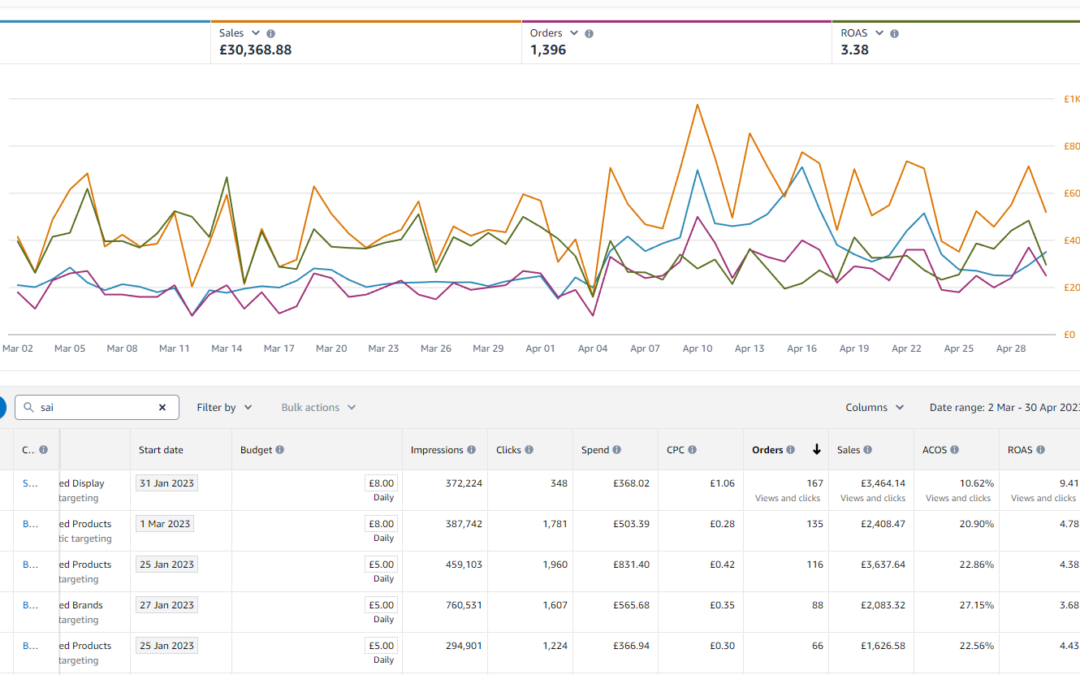The image size is (1080, 675).
Task: Click the info icon beside Orders metric
Action: 589,34
